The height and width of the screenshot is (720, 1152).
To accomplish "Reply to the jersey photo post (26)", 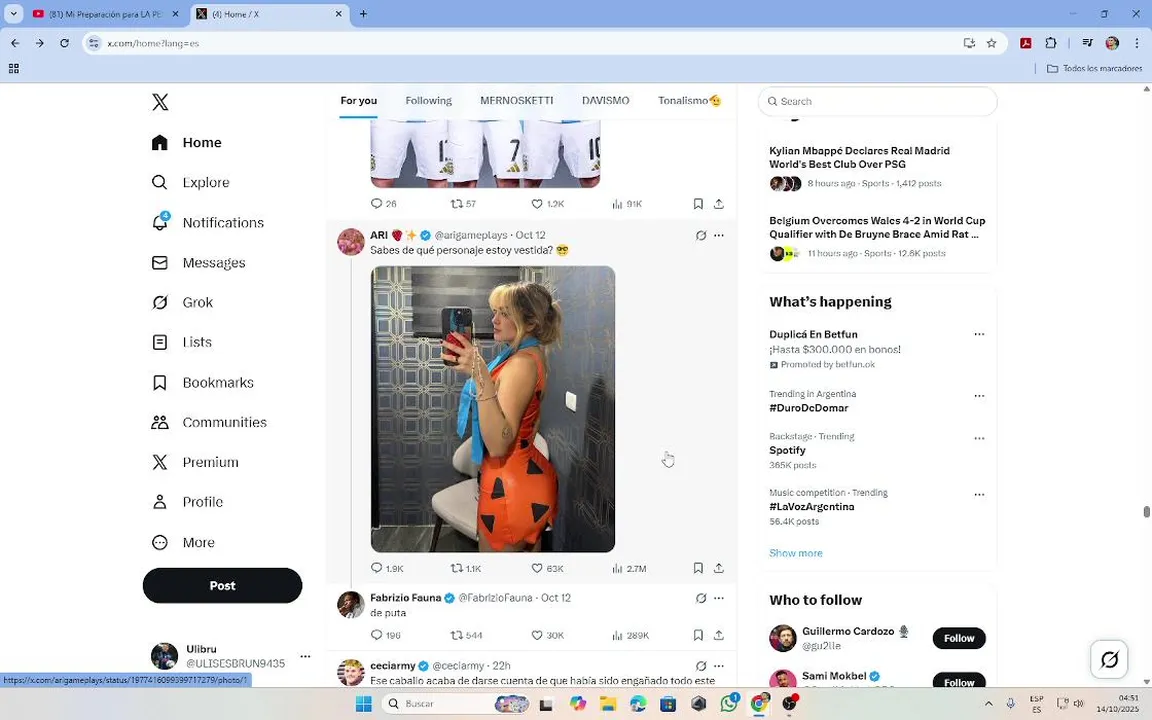I will (x=384, y=204).
